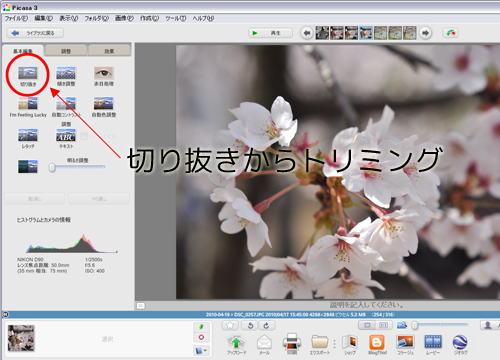Screen dimensions: 500x360
Task: Click the caption field to add description
Action: pyautogui.click(x=367, y=305)
